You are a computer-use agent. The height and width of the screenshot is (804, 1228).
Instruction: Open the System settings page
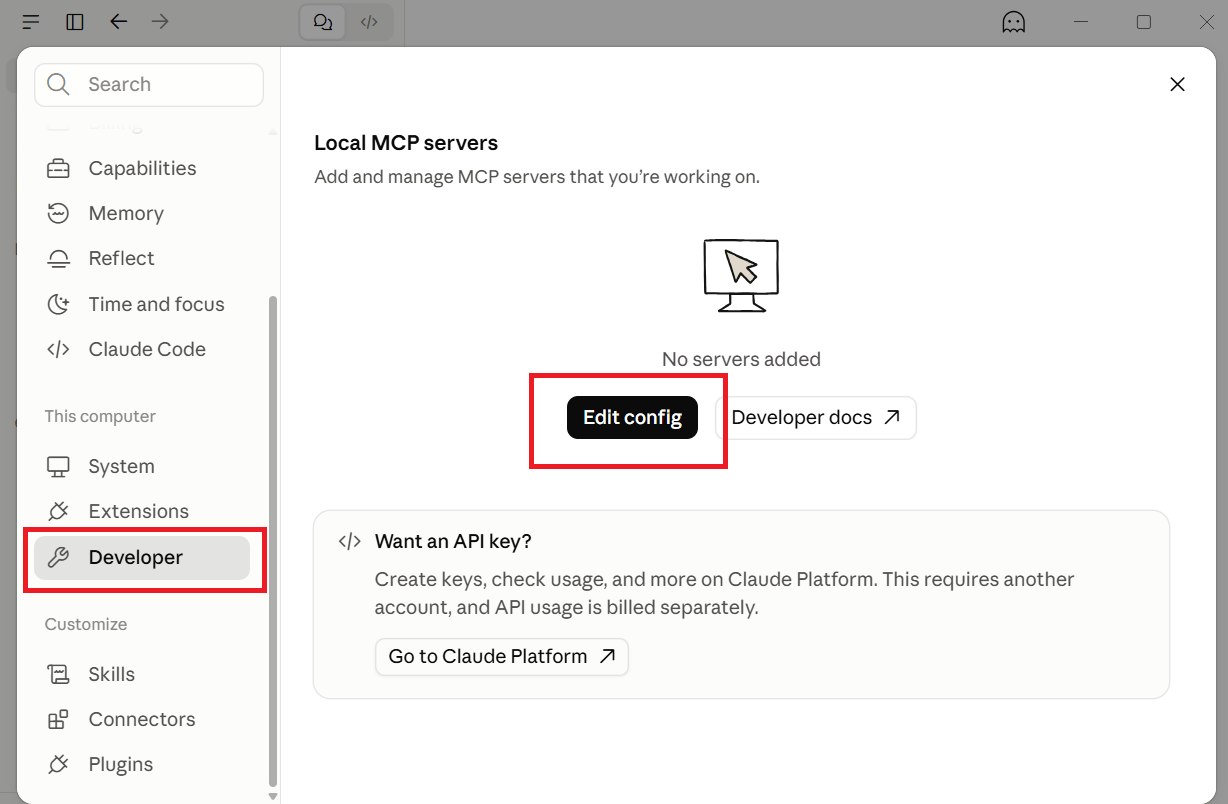(142, 467)
